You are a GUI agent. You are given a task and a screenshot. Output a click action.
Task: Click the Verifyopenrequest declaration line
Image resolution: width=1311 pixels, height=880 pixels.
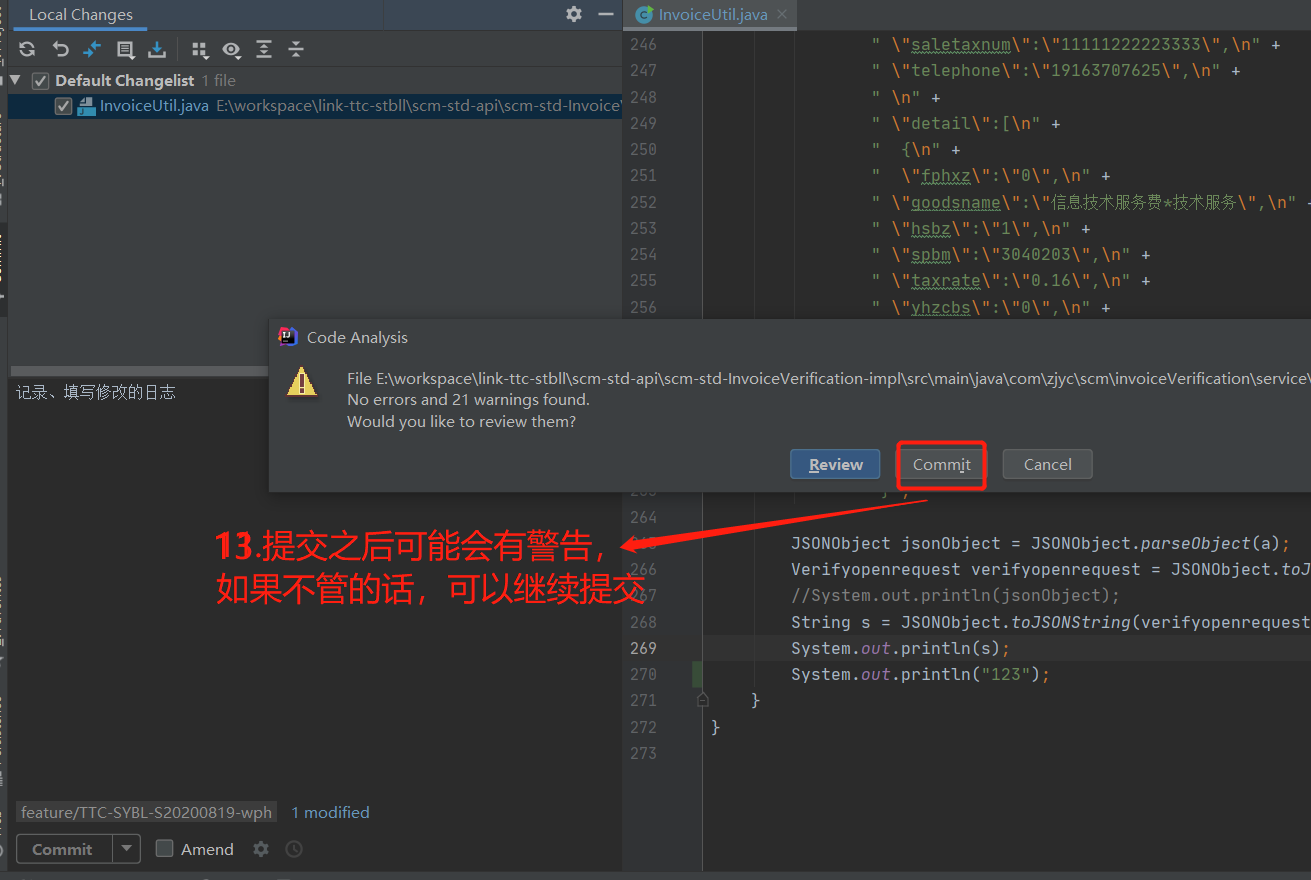tap(1050, 569)
